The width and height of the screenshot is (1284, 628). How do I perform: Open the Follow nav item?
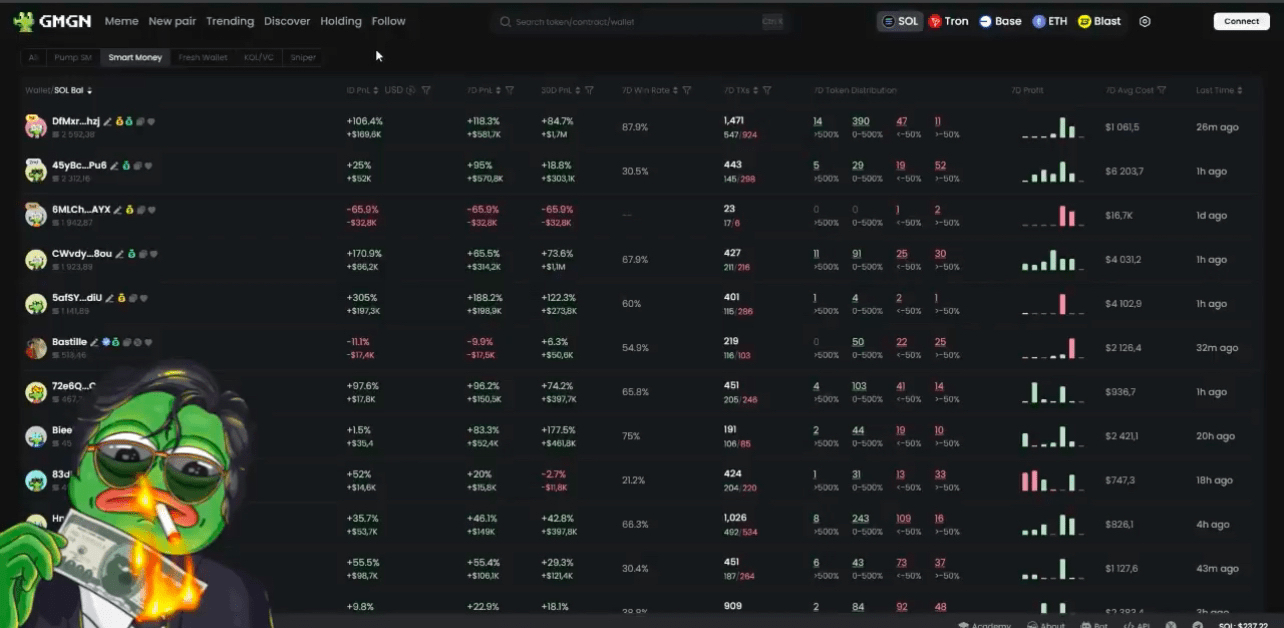pos(388,21)
